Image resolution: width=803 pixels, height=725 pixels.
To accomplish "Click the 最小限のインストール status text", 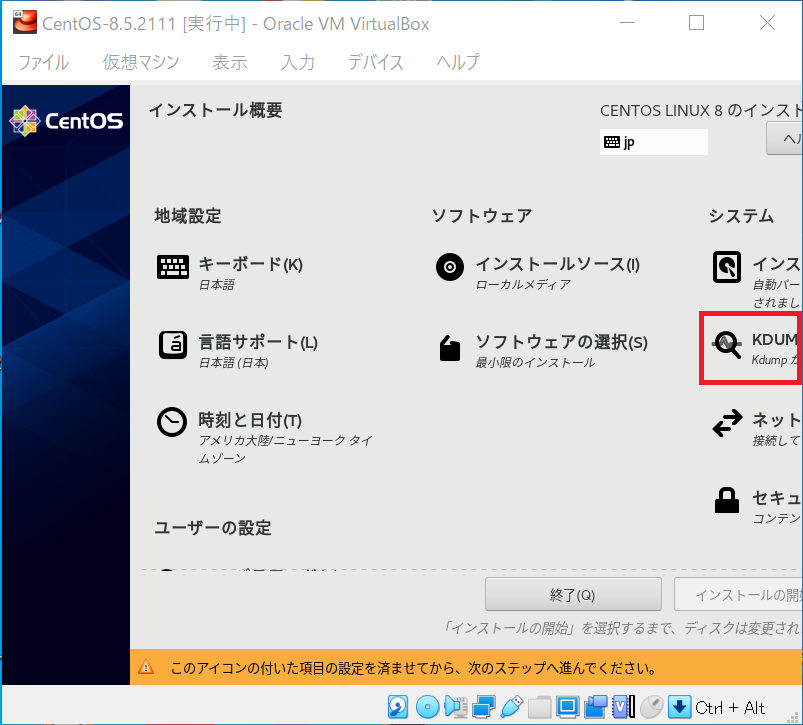I will tap(535, 363).
